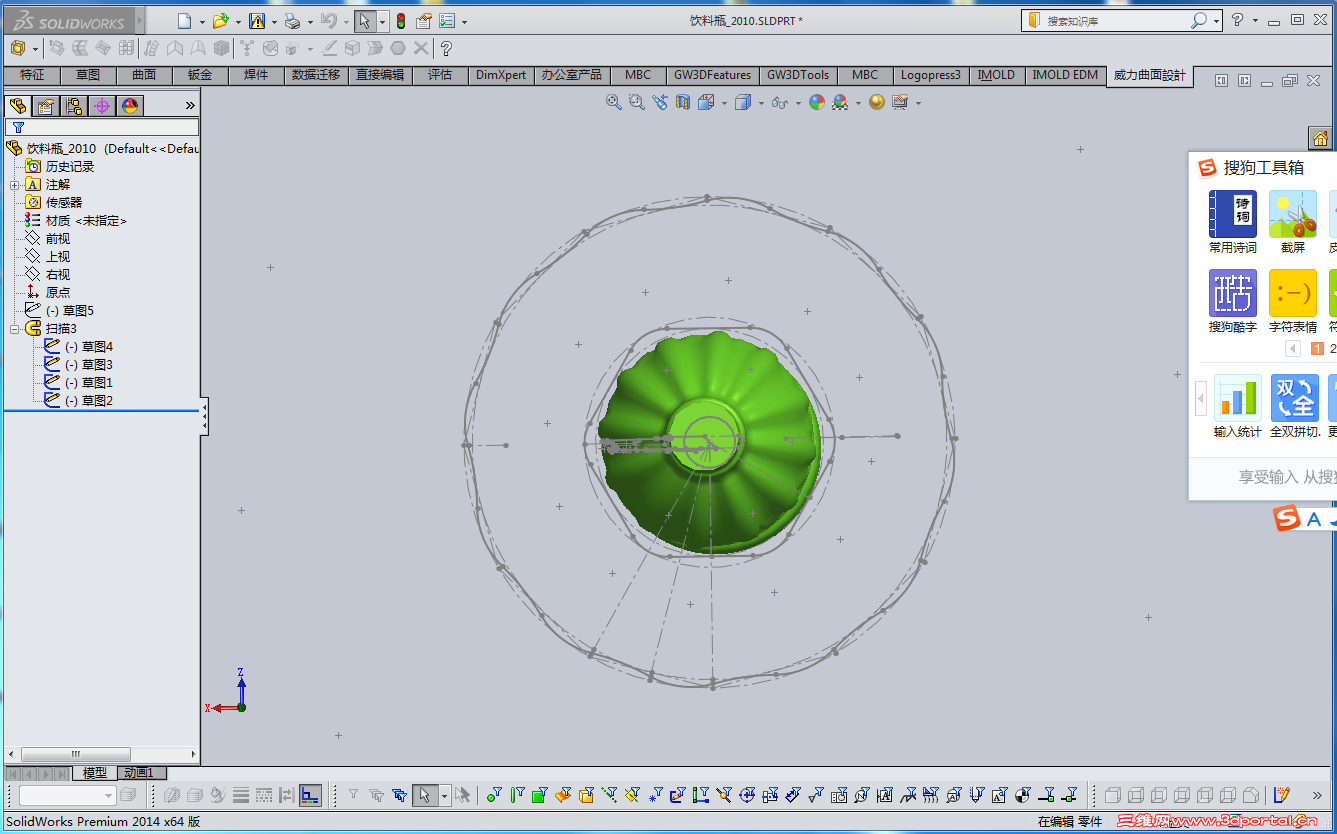The image size is (1337, 834).
Task: Toggle the Select arrow tool in top toolbar
Action: click(365, 21)
